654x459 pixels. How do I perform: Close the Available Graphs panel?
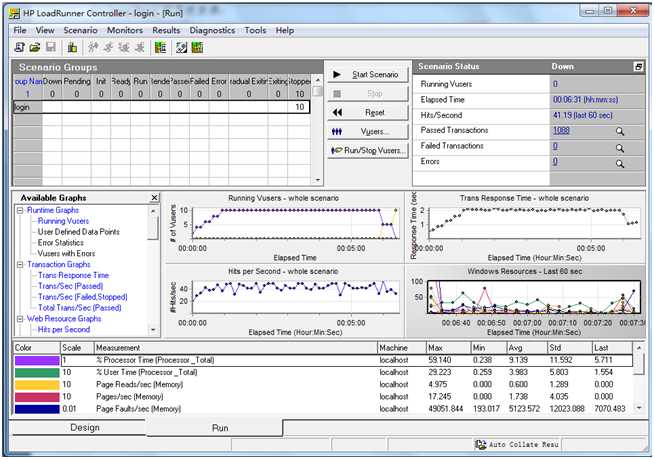pos(154,198)
